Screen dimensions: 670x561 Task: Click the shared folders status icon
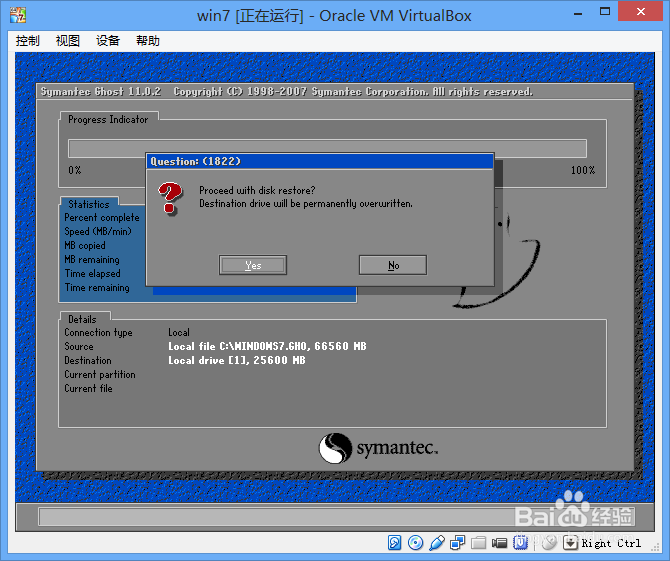[479, 543]
